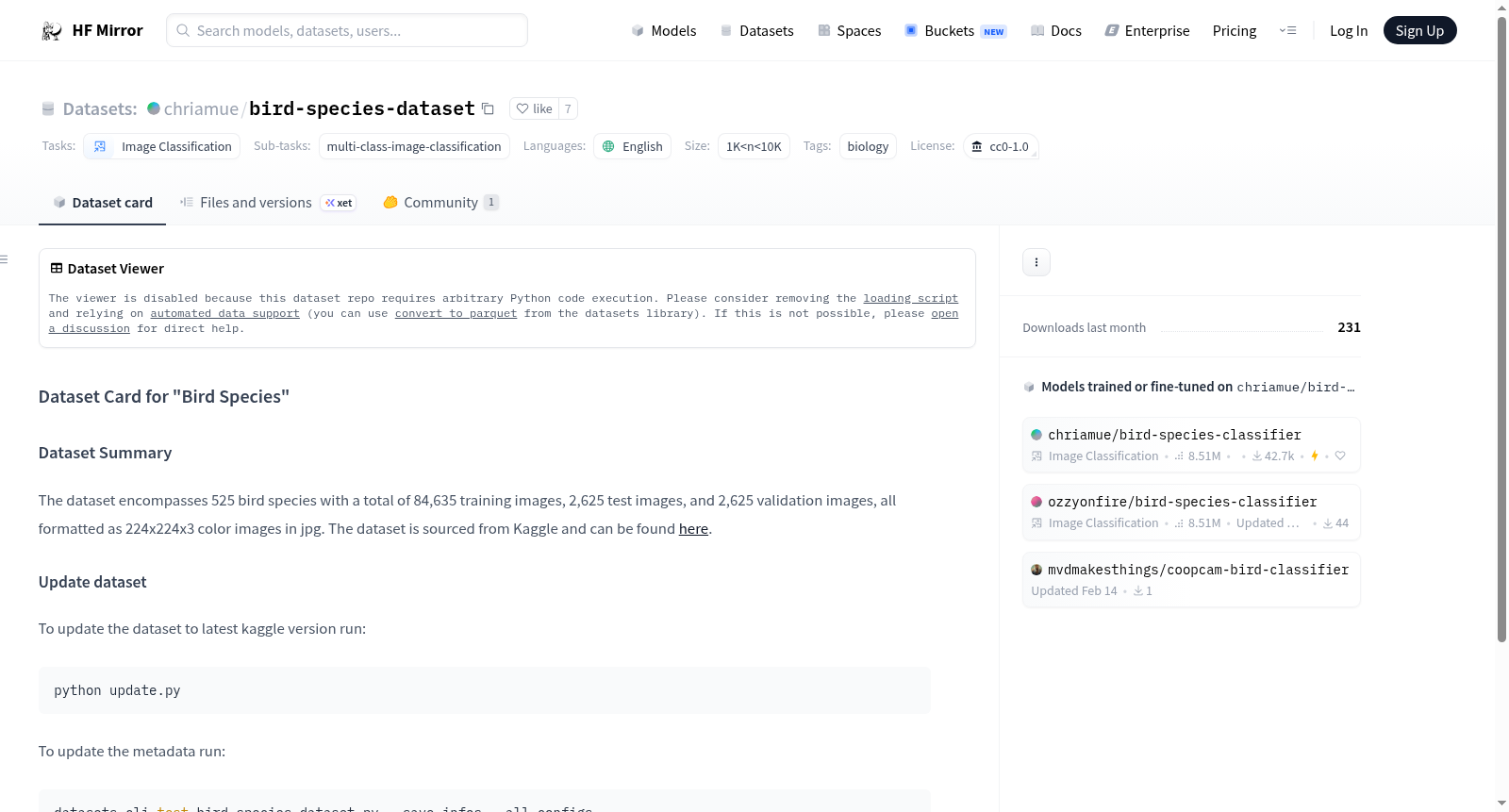Open the Kaggle source 'here' link
1509x812 pixels.
693,529
